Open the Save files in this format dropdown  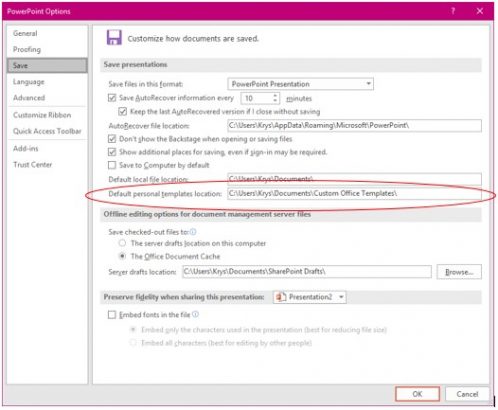[300, 84]
